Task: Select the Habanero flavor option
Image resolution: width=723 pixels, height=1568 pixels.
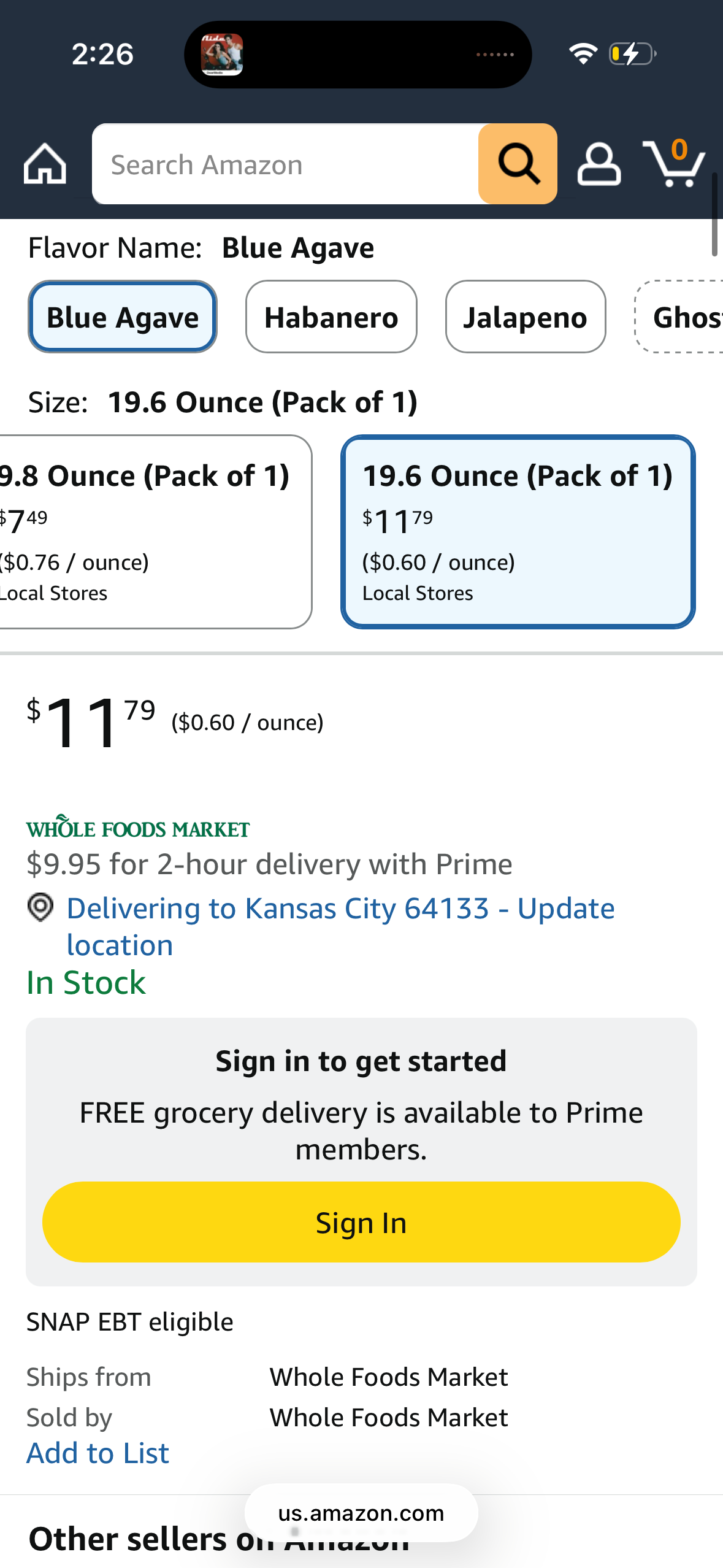Action: (331, 317)
